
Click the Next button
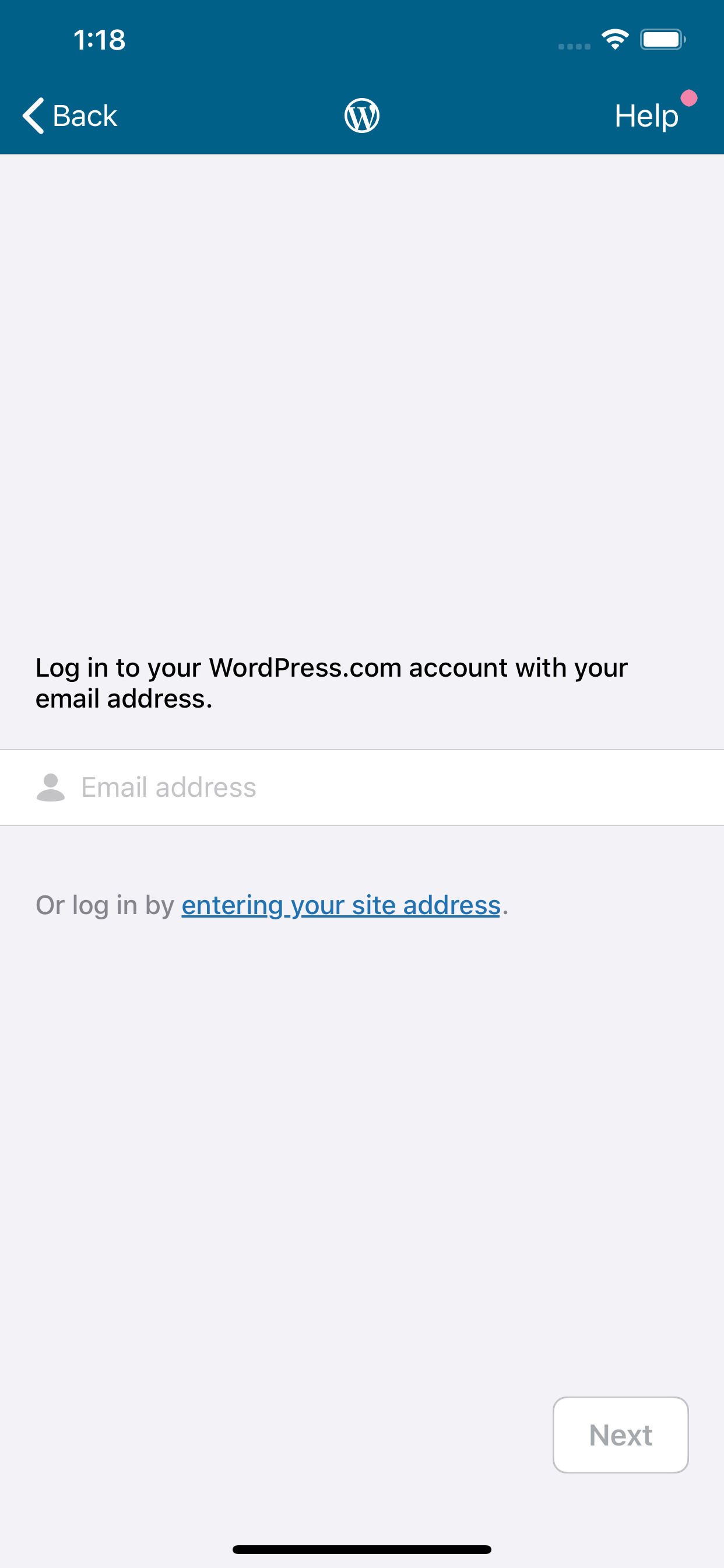pyautogui.click(x=621, y=1434)
